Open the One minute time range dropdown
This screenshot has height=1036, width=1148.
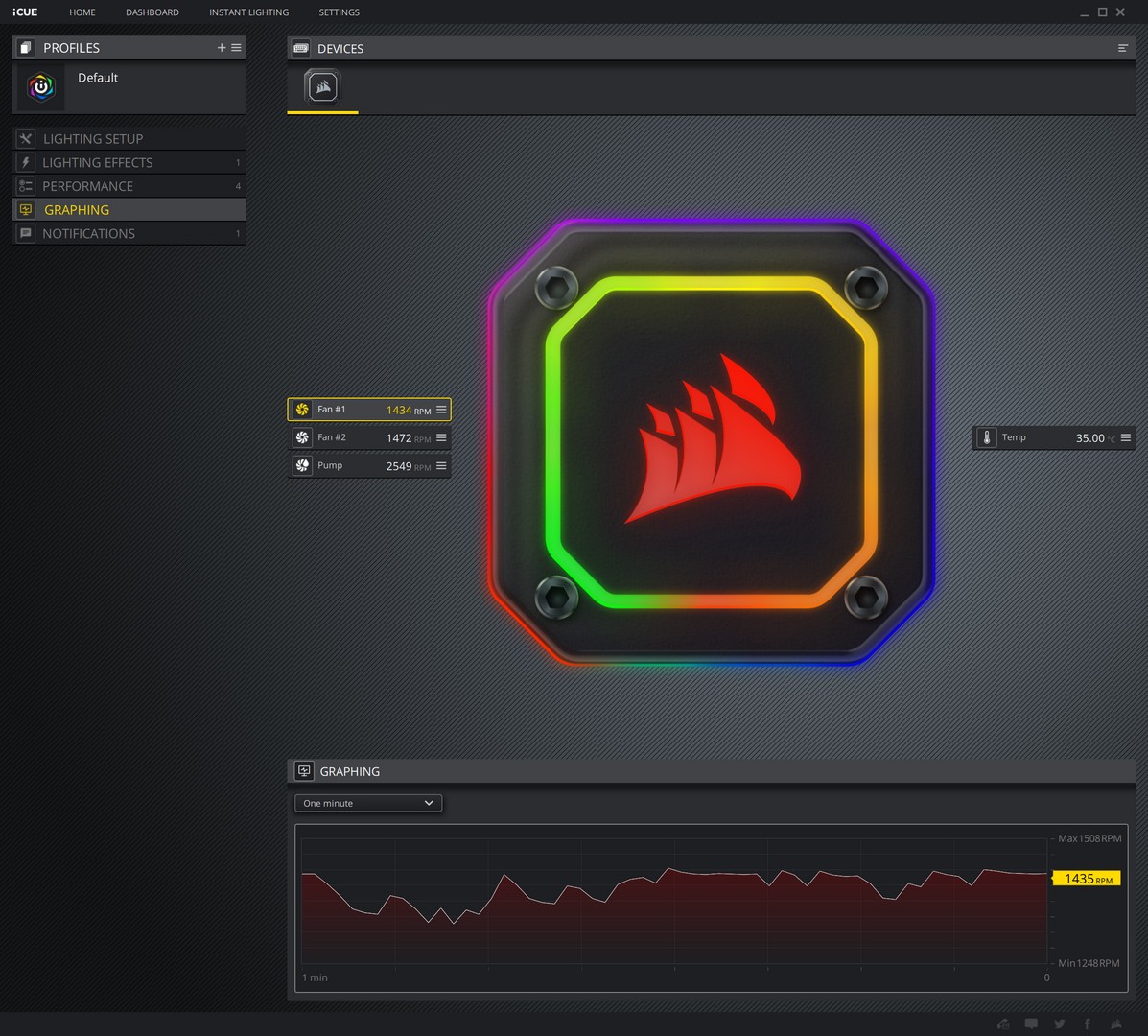tap(368, 803)
